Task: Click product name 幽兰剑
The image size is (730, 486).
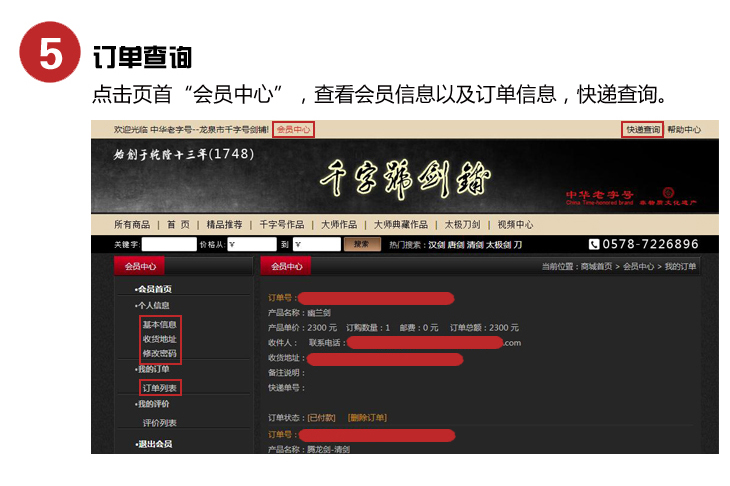Action: tap(319, 313)
